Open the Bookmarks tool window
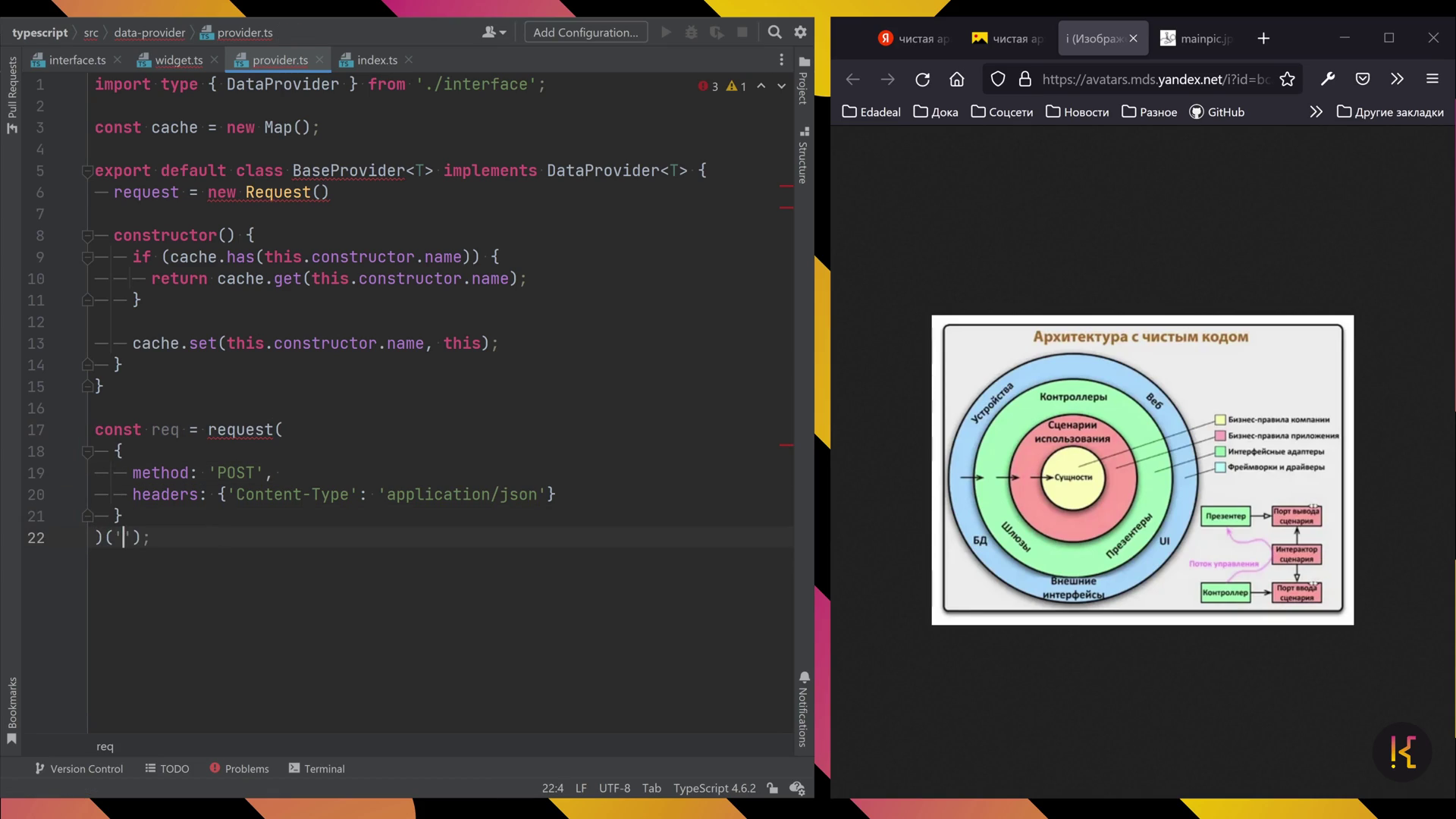Viewport: 1456px width, 819px height. [x=12, y=711]
